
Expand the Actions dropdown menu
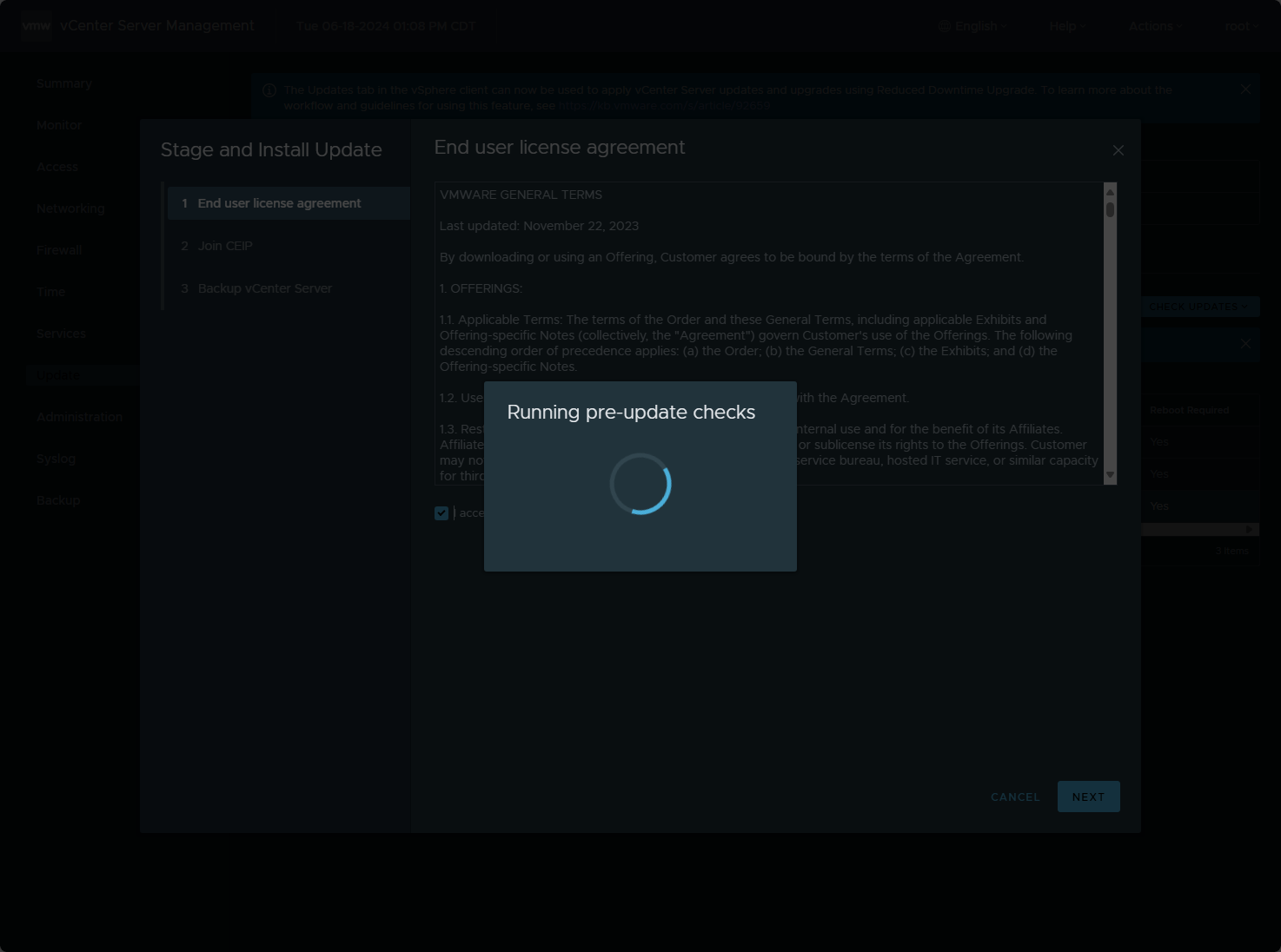[1155, 26]
